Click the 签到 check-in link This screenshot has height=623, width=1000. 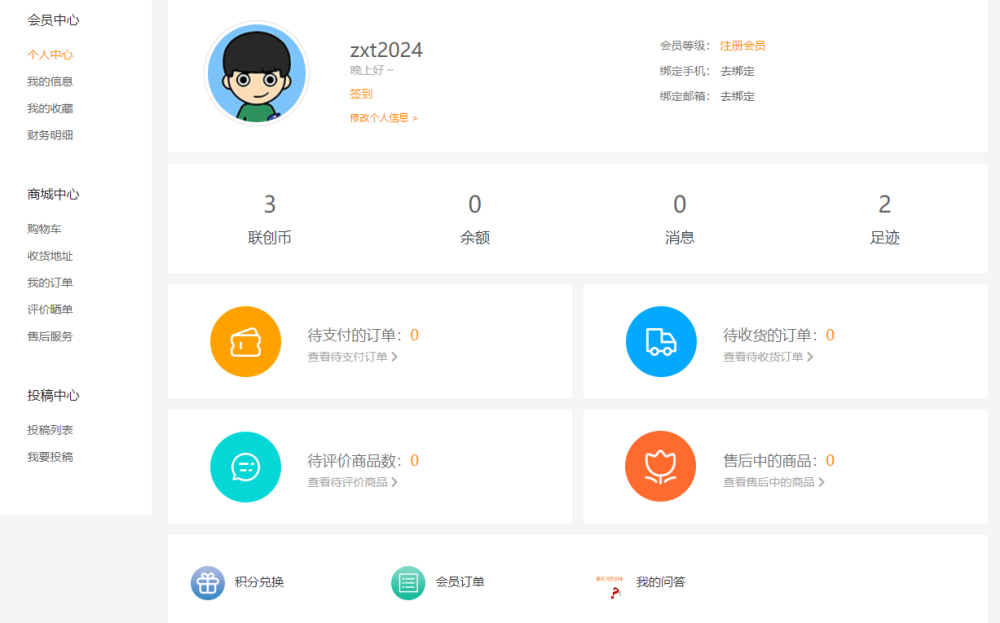pyautogui.click(x=361, y=94)
